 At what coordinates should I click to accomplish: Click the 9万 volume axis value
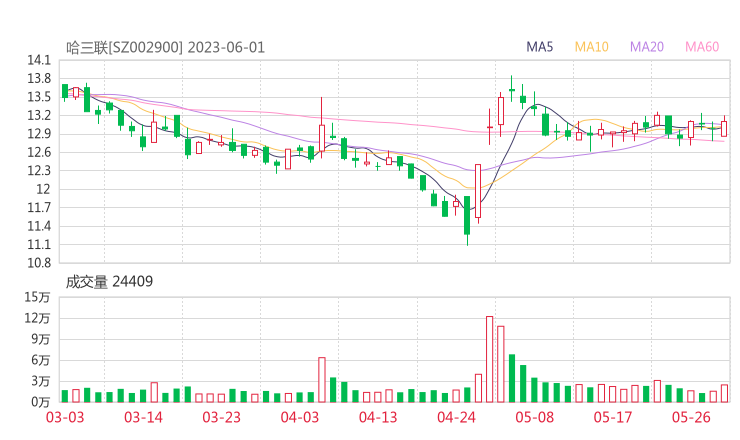[41, 339]
